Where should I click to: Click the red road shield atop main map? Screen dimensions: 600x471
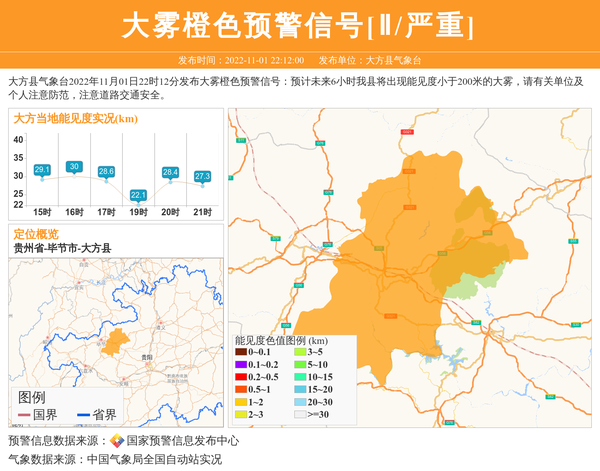(407, 132)
